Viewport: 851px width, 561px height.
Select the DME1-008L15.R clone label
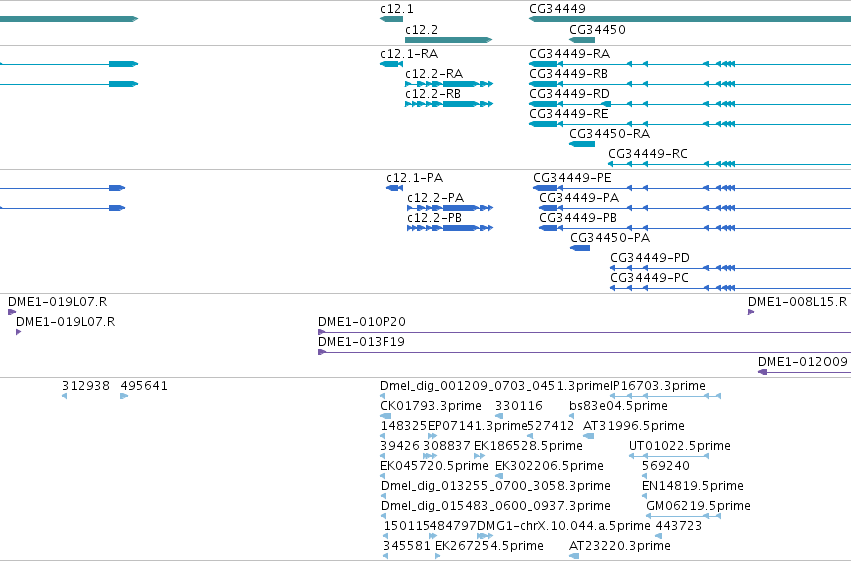[797, 302]
